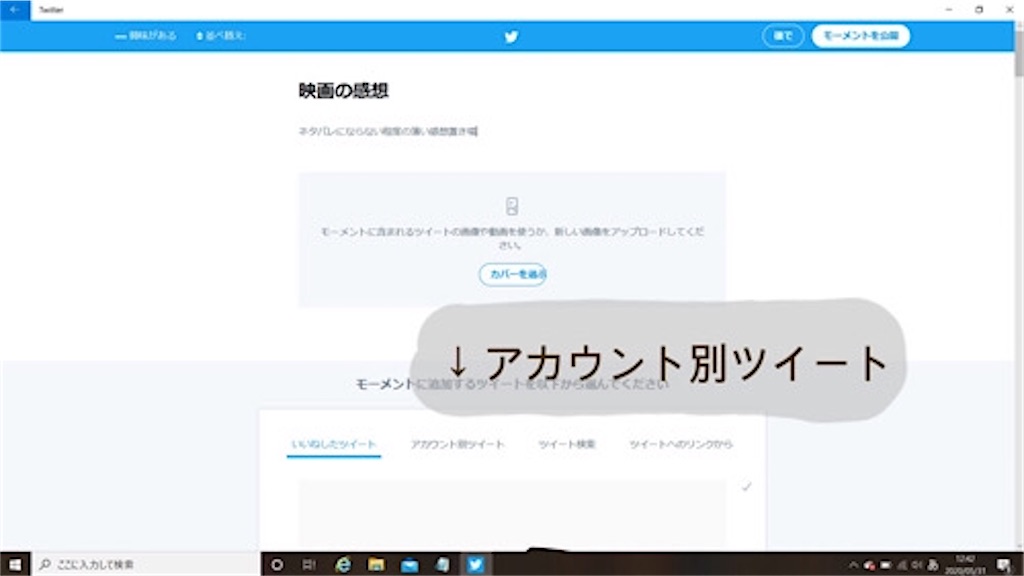Switch to the ツイートへのリンクから tab

pyautogui.click(x=680, y=444)
